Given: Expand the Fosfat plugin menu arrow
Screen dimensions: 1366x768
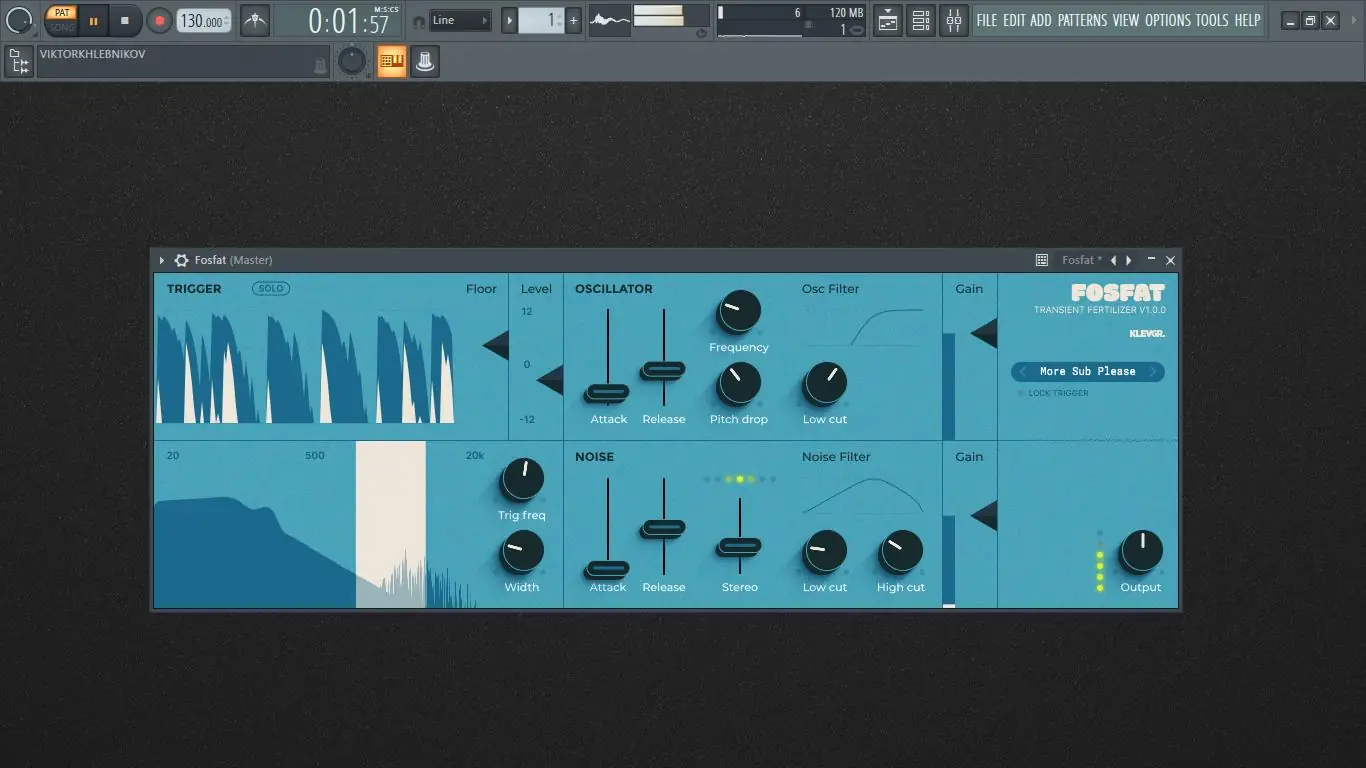Looking at the screenshot, I should coord(161,260).
